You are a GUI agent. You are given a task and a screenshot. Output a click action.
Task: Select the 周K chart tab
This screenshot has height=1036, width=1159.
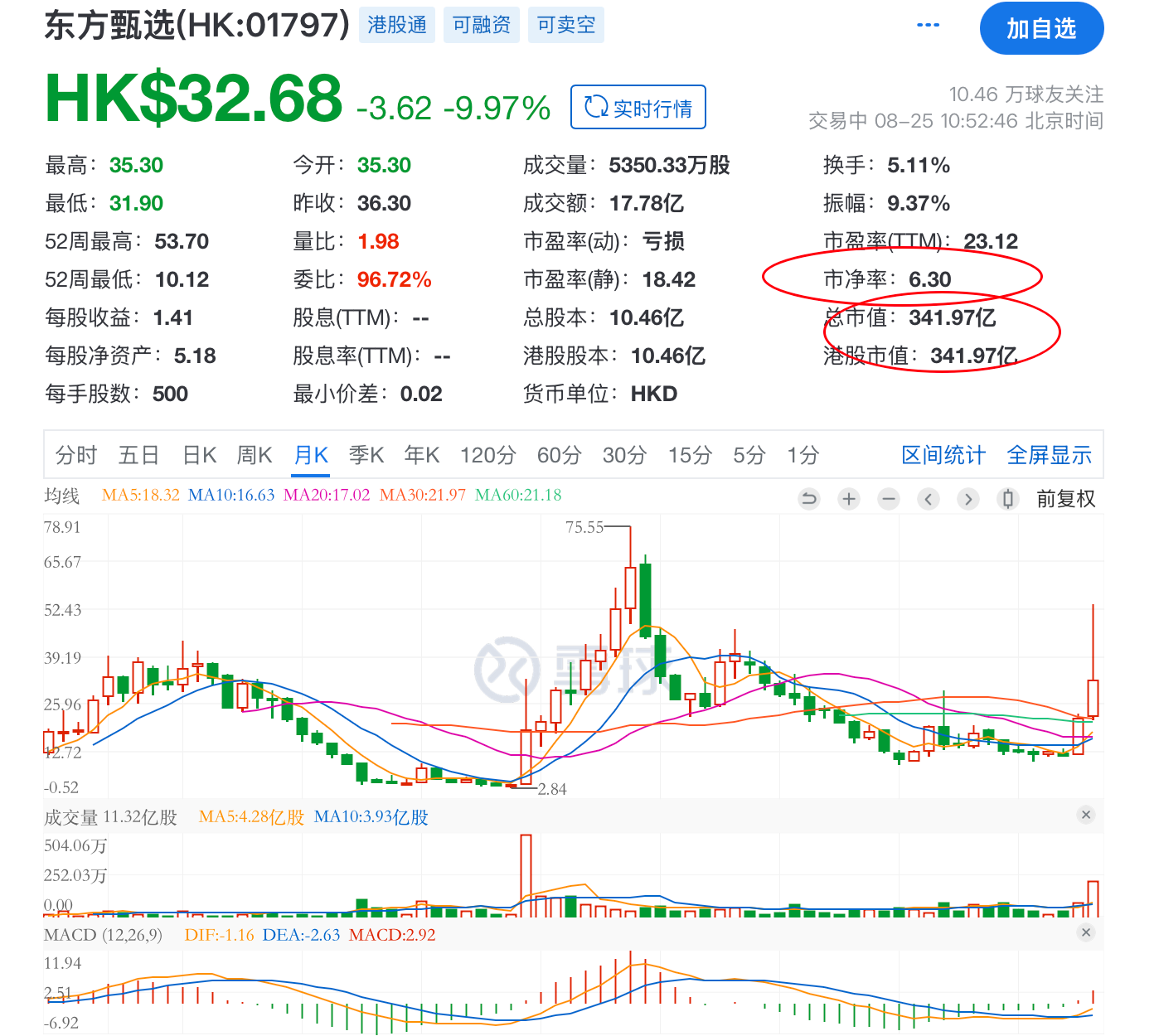(255, 455)
